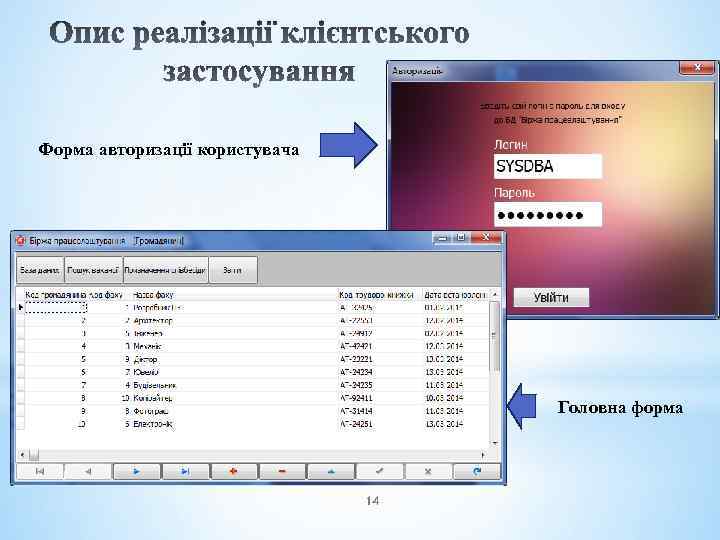The image size is (720, 540).
Task: Select the 'АТ-24235' cell
Action: [x=356, y=385]
